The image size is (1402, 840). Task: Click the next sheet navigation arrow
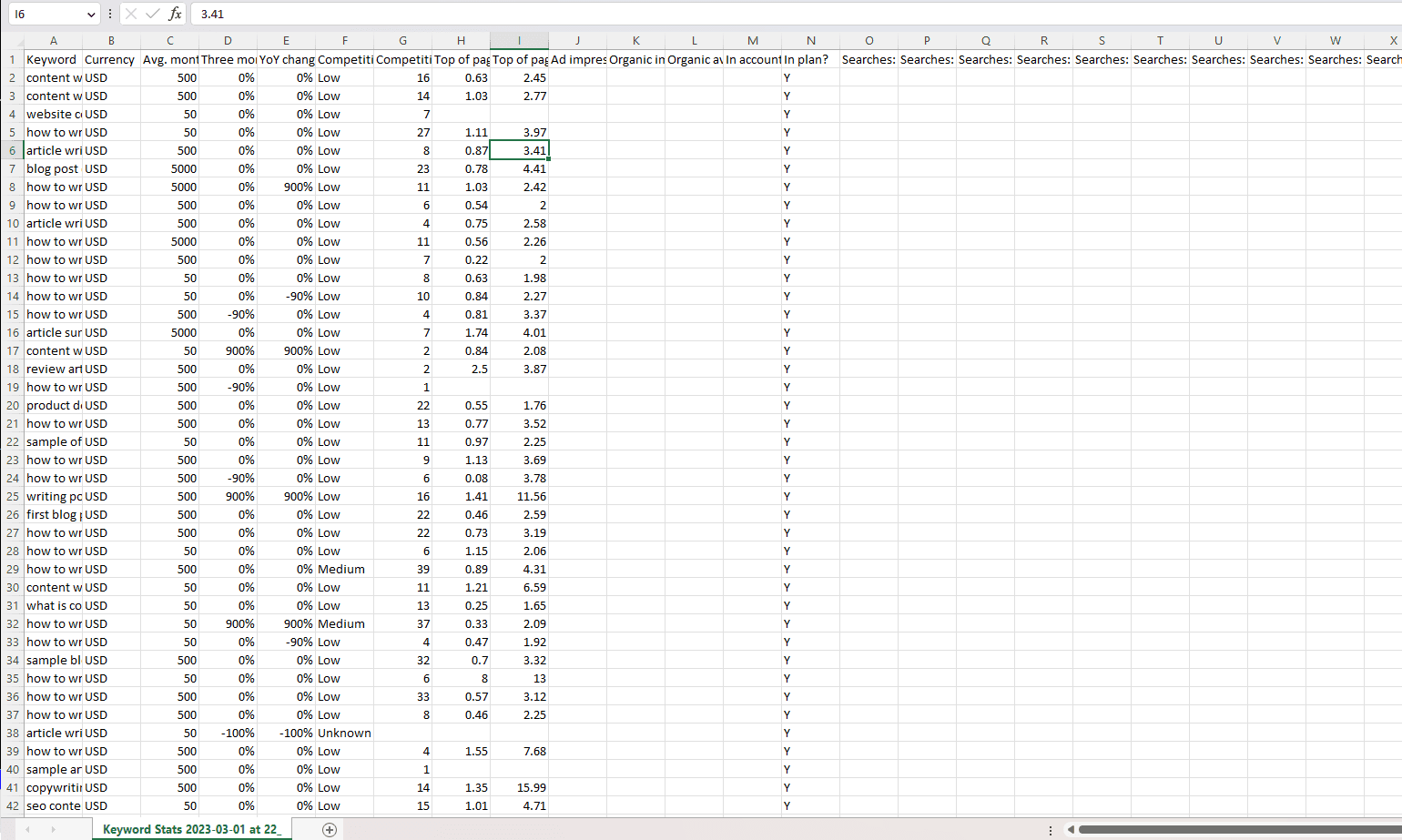pos(53,829)
